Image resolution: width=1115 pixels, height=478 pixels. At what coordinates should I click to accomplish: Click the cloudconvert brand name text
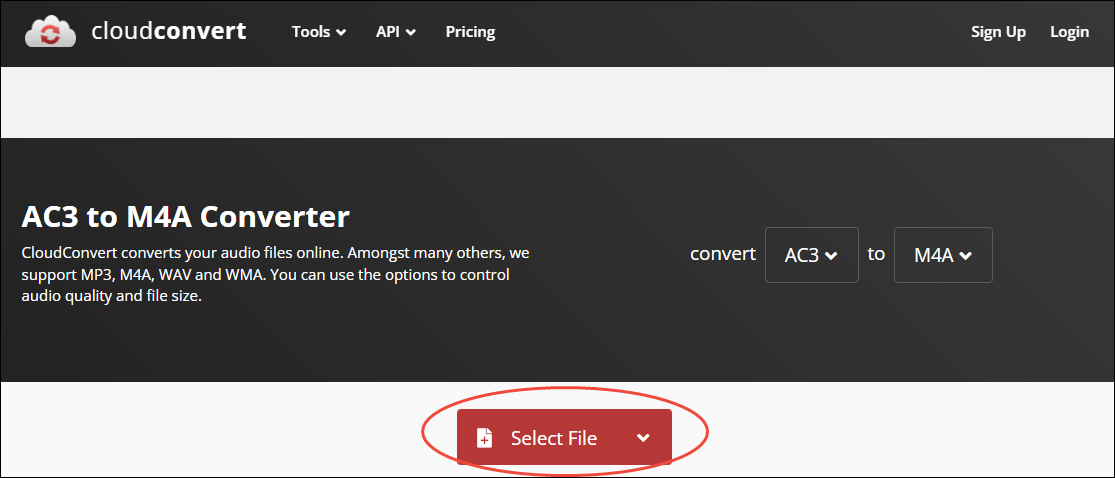point(169,31)
